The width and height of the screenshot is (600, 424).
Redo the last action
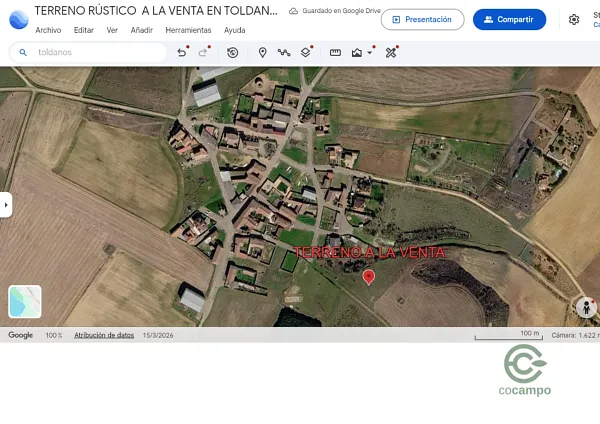point(203,52)
